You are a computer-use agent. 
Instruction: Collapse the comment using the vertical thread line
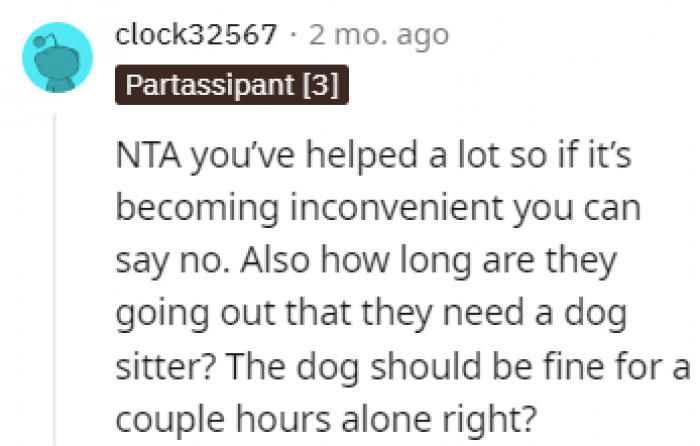pyautogui.click(x=57, y=280)
